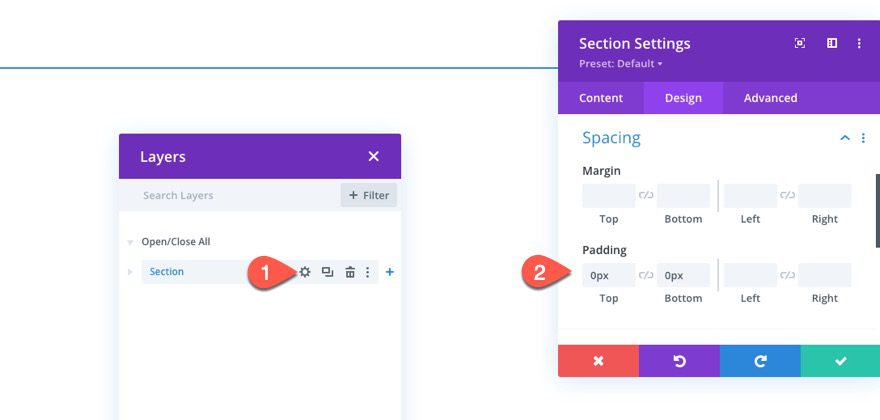
Task: Switch to the Content tab
Action: (601, 98)
